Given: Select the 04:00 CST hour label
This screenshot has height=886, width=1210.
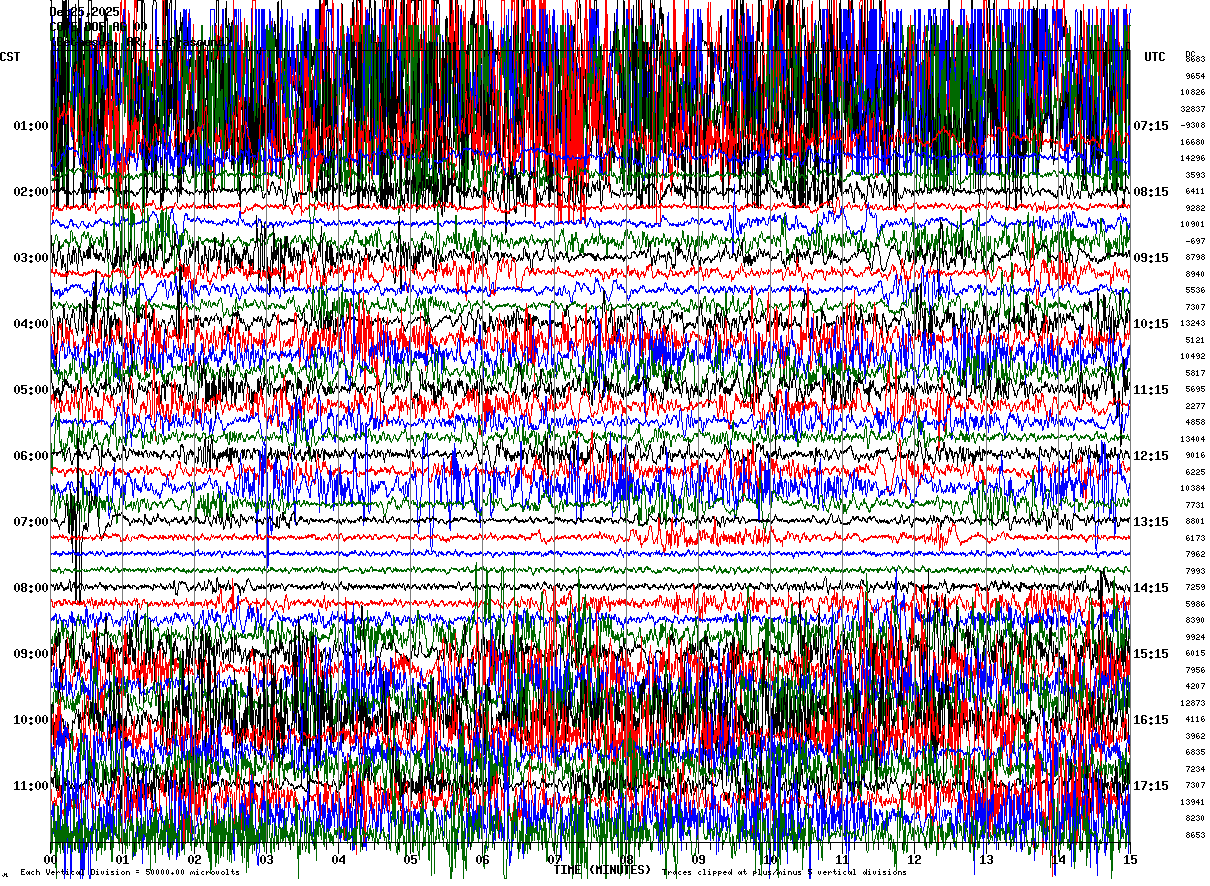Looking at the screenshot, I should tap(31, 324).
